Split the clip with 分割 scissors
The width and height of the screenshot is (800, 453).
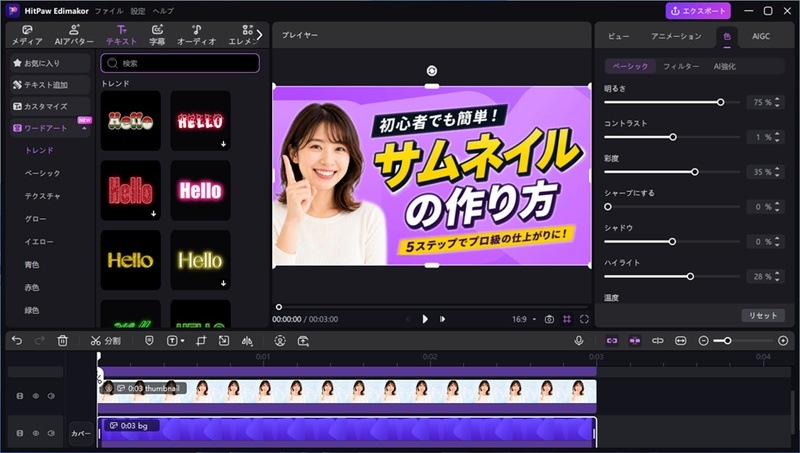pyautogui.click(x=105, y=340)
